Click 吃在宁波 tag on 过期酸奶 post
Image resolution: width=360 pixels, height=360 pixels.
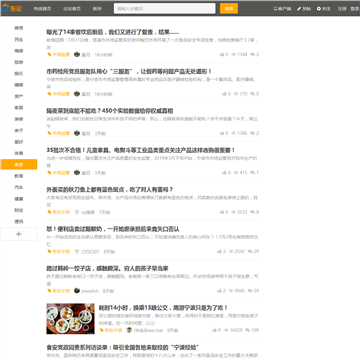tap(61, 251)
